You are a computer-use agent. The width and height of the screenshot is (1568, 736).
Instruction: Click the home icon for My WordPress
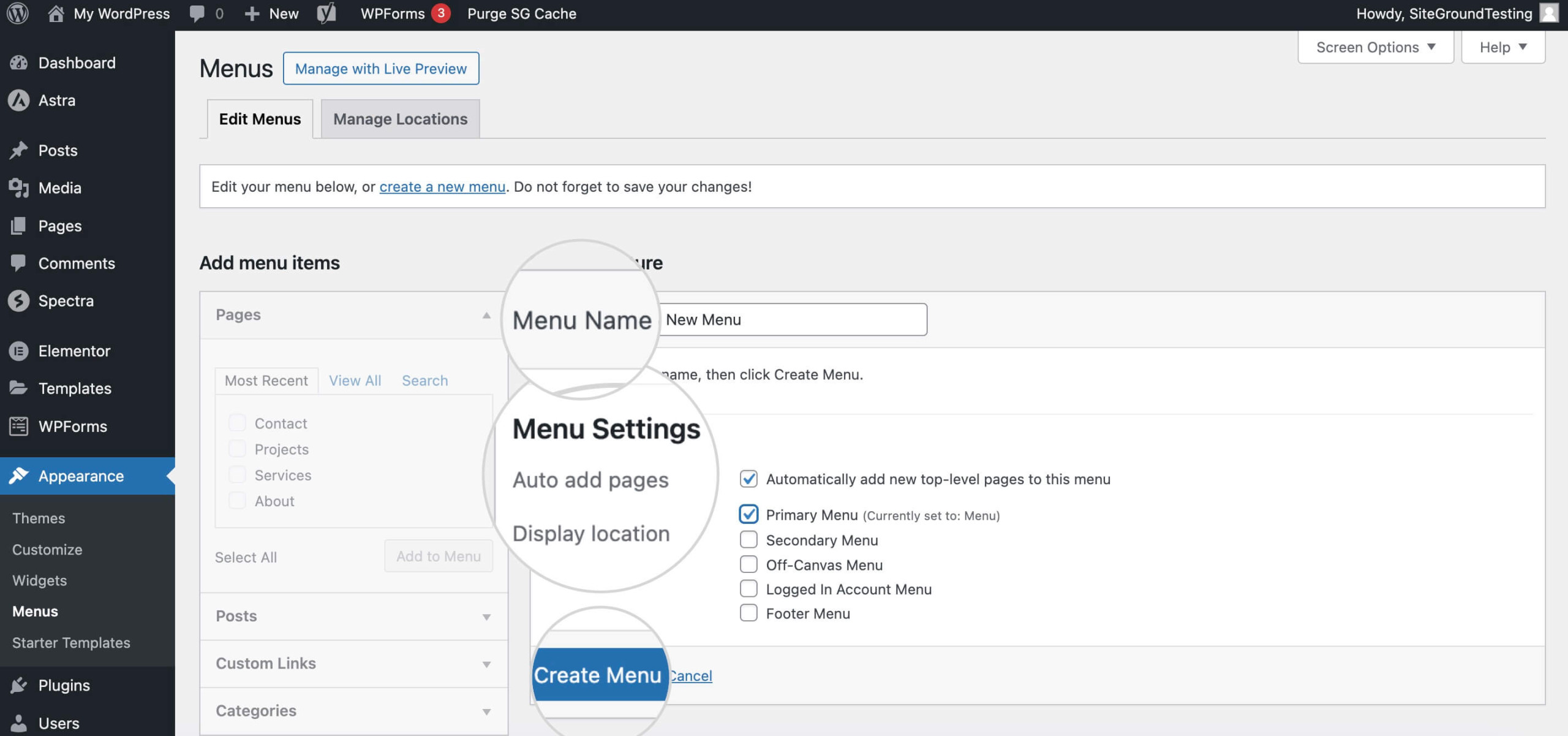(56, 13)
